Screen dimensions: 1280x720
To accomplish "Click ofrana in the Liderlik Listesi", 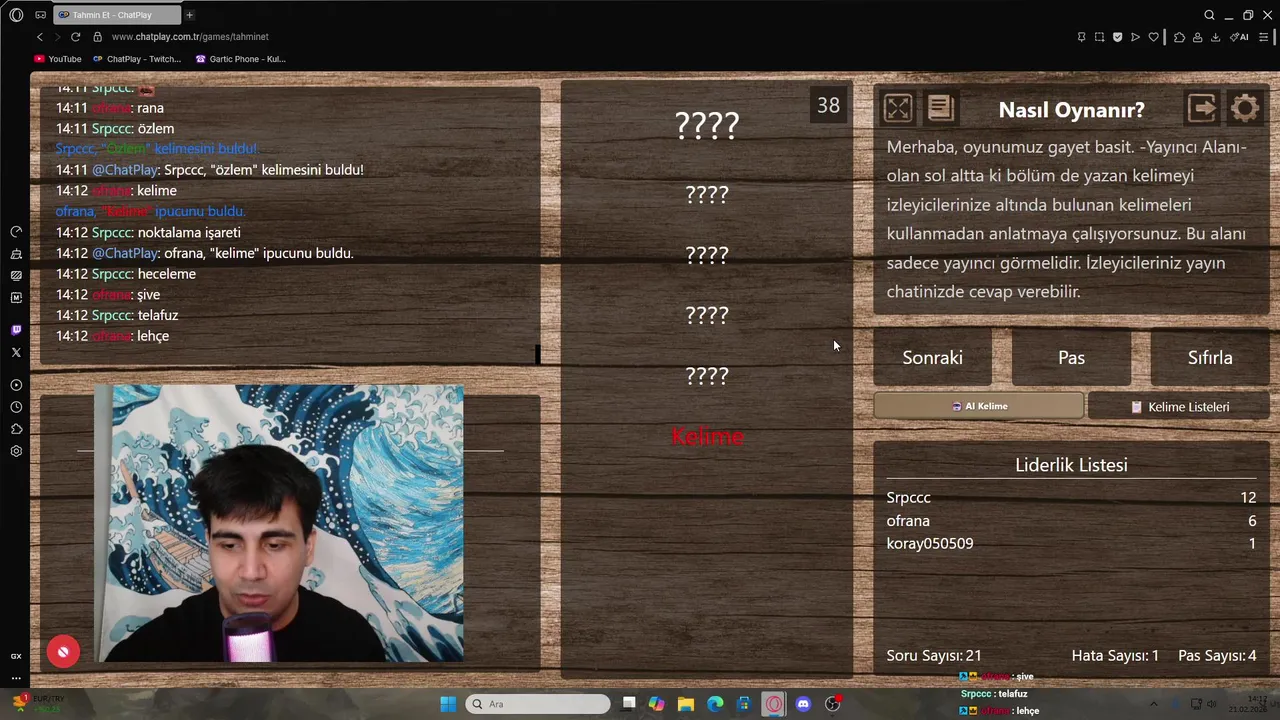I will (x=908, y=520).
